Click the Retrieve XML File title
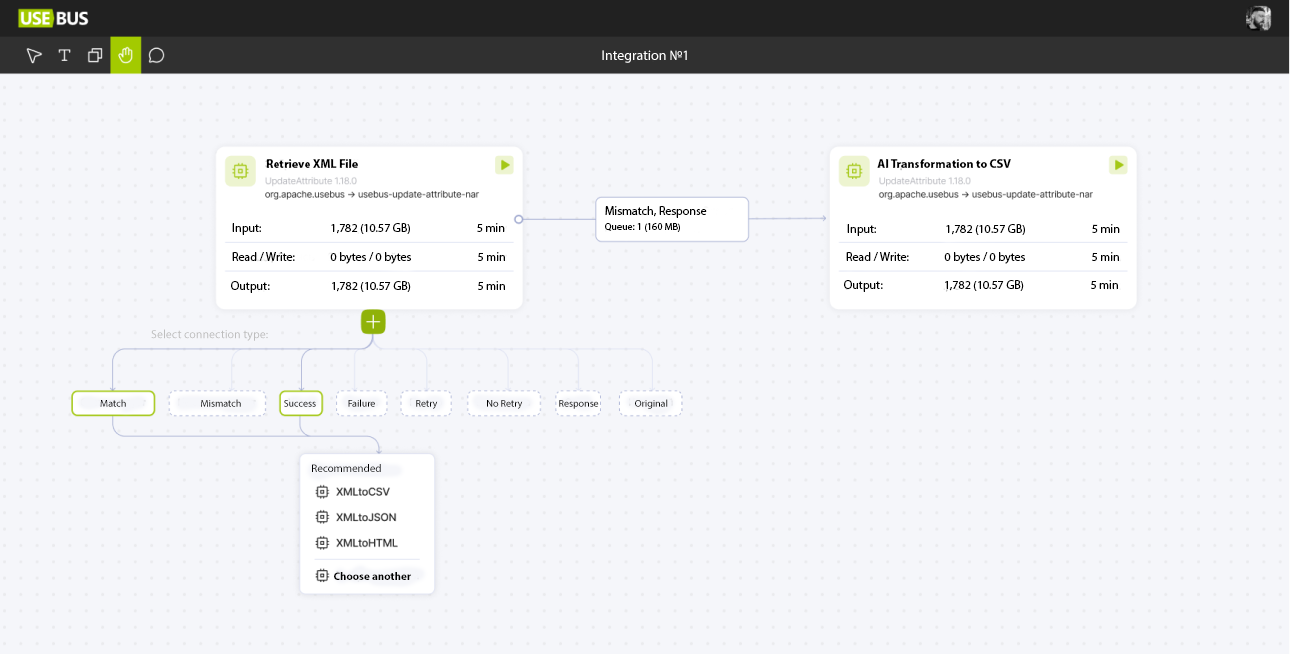The height and width of the screenshot is (654, 1290). (312, 164)
